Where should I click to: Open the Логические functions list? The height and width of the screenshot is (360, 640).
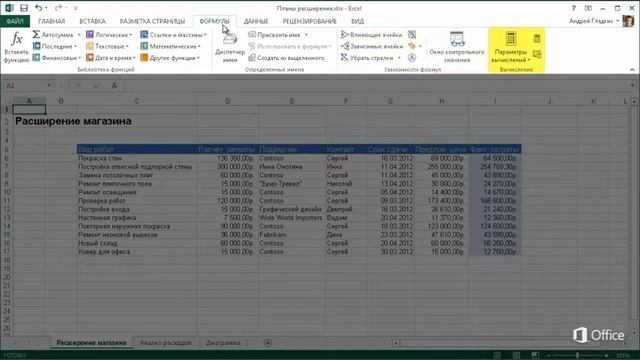109,35
